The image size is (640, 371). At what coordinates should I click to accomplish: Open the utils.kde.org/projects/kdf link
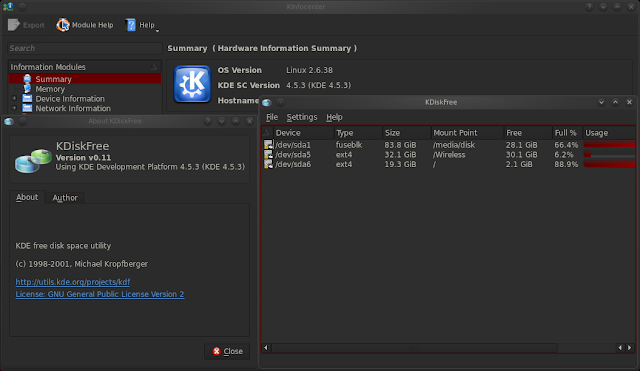click(73, 282)
